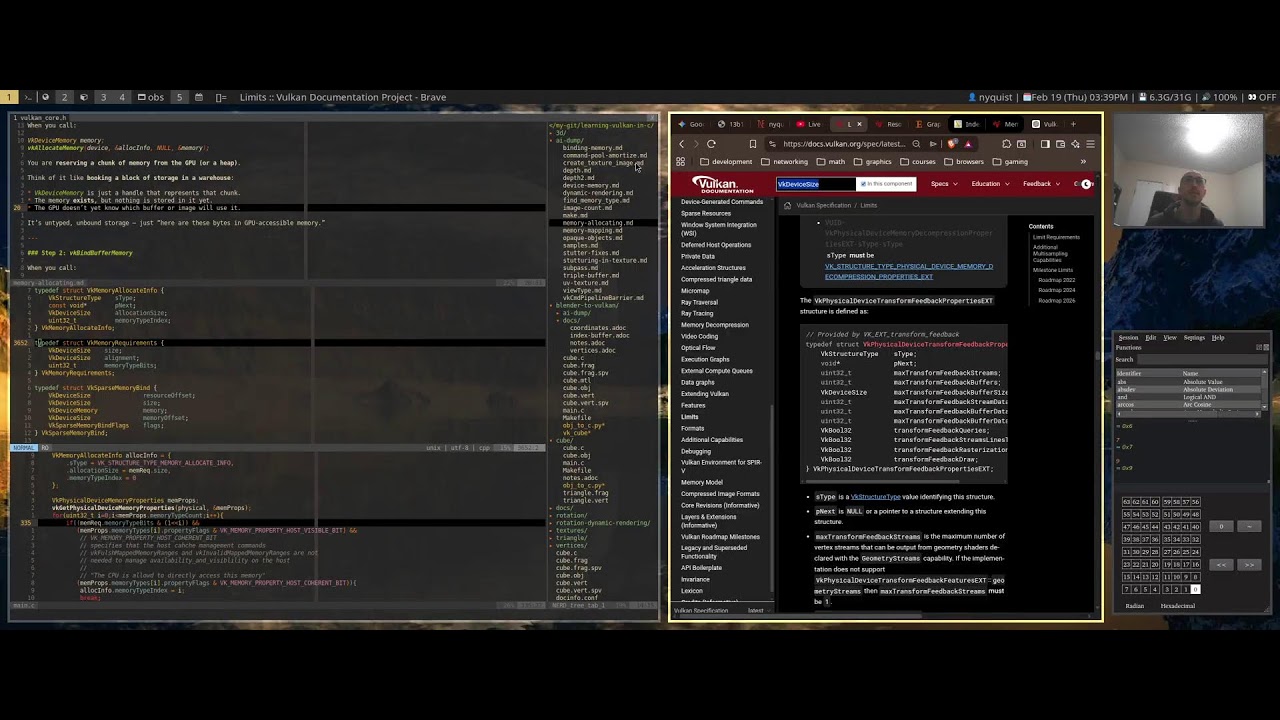Select workspace 1 in the status bar
1280x720 pixels.
9,97
